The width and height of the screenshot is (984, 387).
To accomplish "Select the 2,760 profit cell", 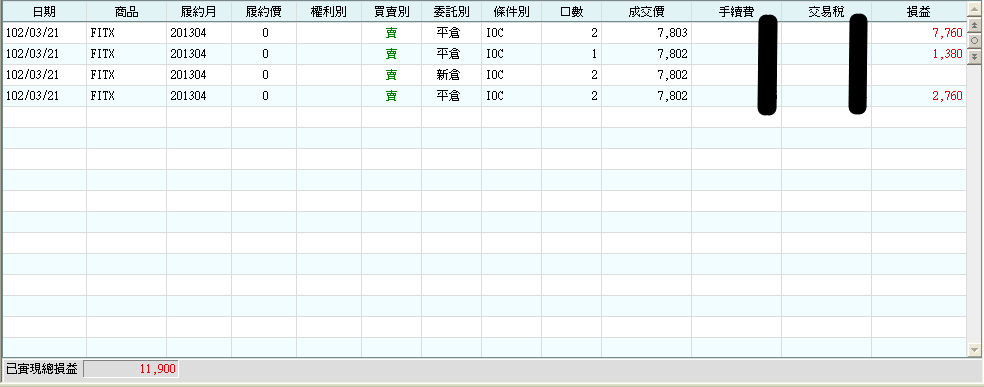I will (x=919, y=96).
